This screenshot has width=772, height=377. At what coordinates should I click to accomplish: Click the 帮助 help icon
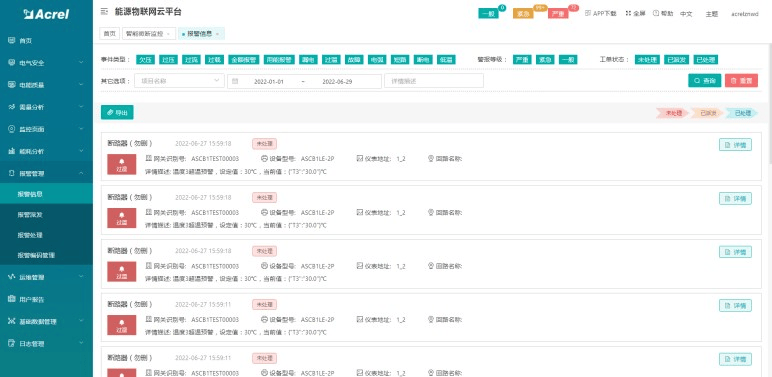coord(656,13)
